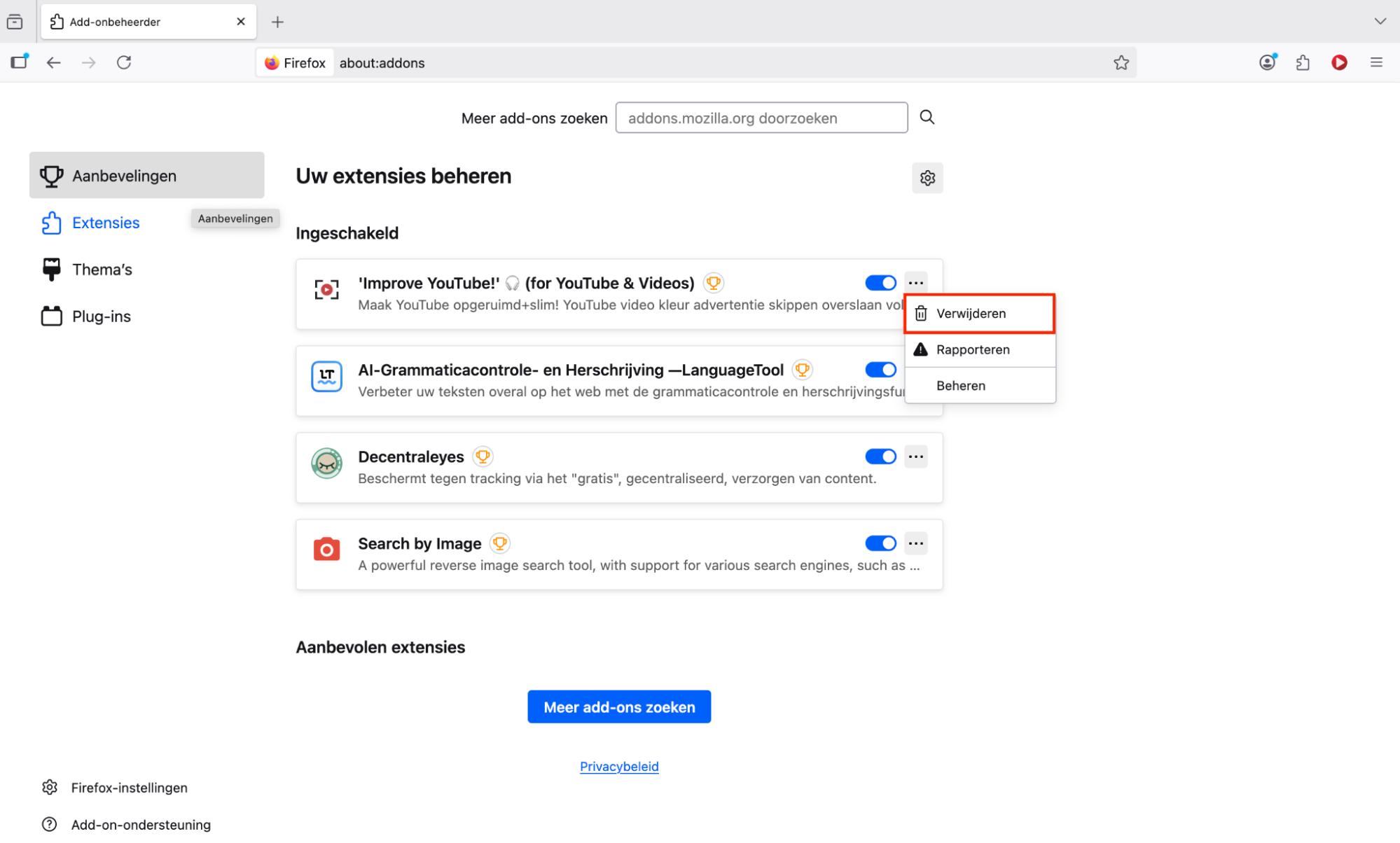Viewport: 1400px width, 843px height.
Task: Click the Meer add-ons zoeken button
Action: (619, 706)
